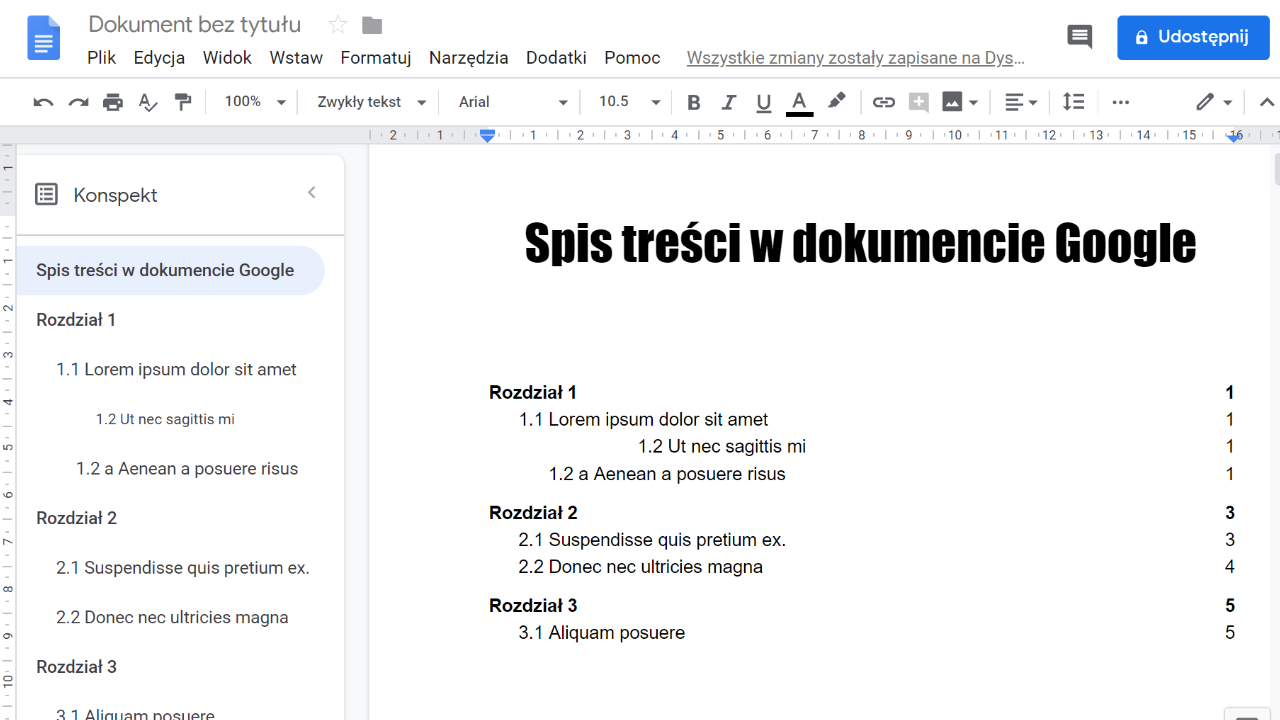Run spell check tool
Image resolution: width=1280 pixels, height=720 pixels.
tap(148, 102)
